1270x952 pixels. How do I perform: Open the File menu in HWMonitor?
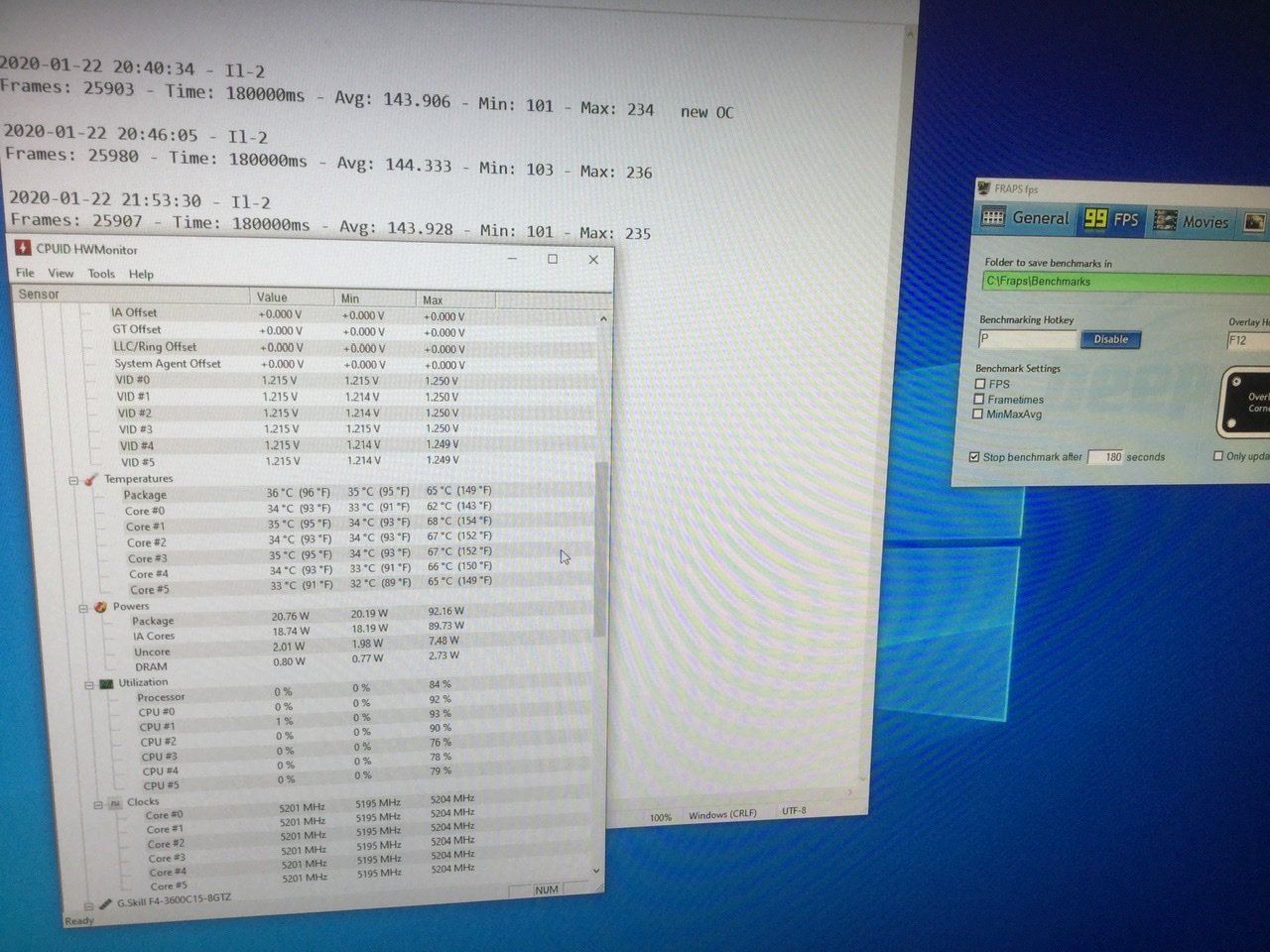[x=25, y=273]
